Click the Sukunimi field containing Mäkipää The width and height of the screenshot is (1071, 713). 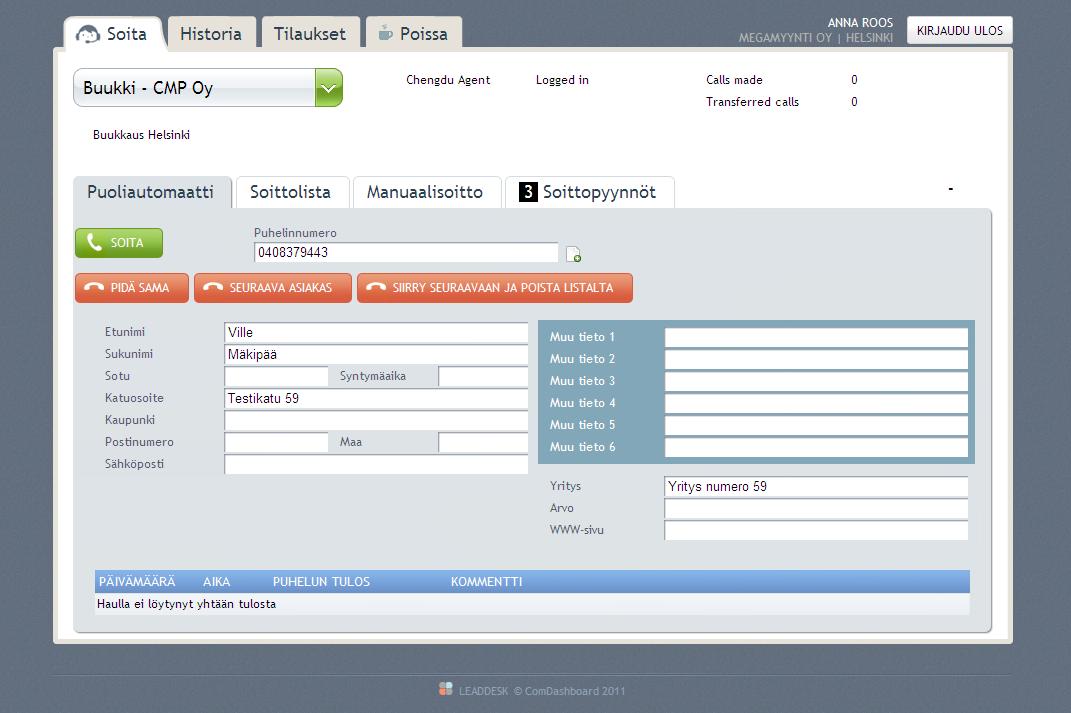coord(376,354)
